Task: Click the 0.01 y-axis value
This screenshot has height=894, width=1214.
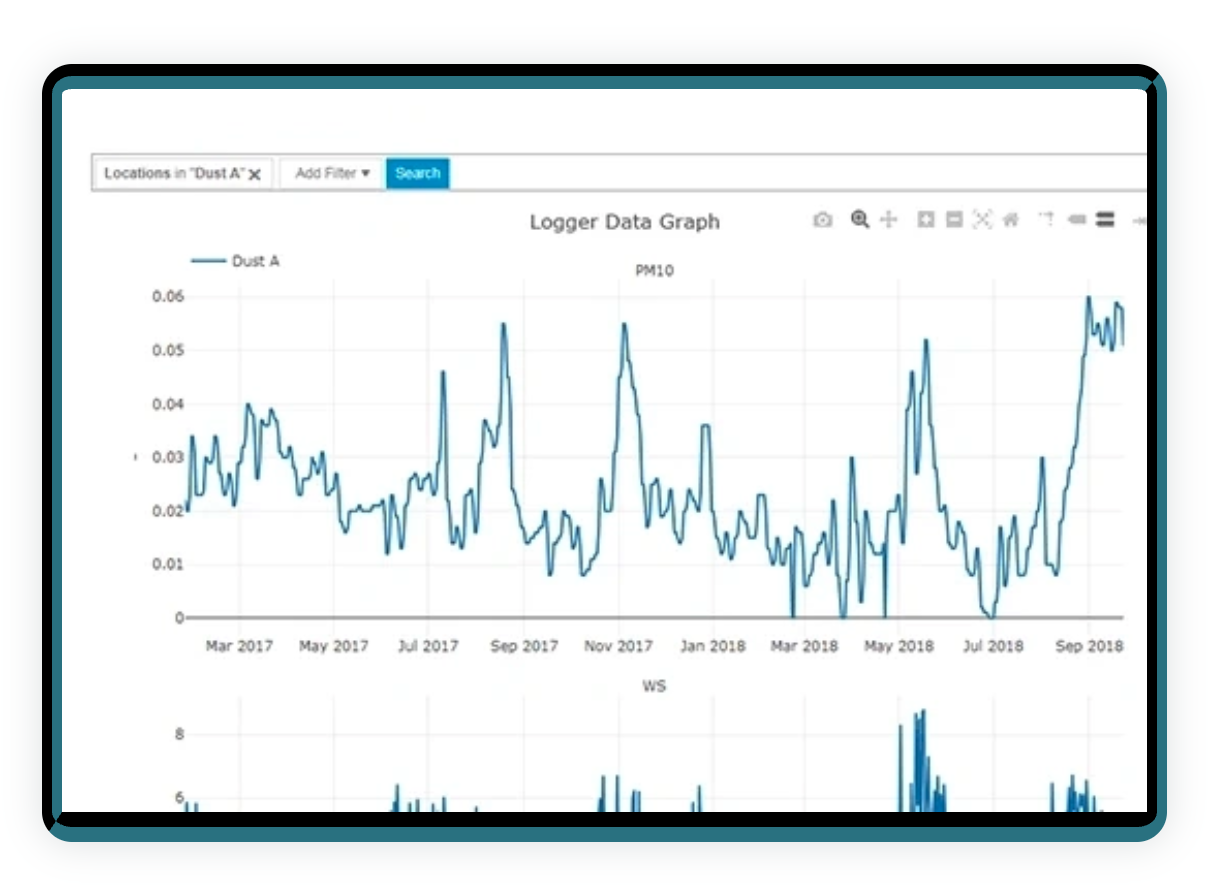Action: [x=168, y=564]
